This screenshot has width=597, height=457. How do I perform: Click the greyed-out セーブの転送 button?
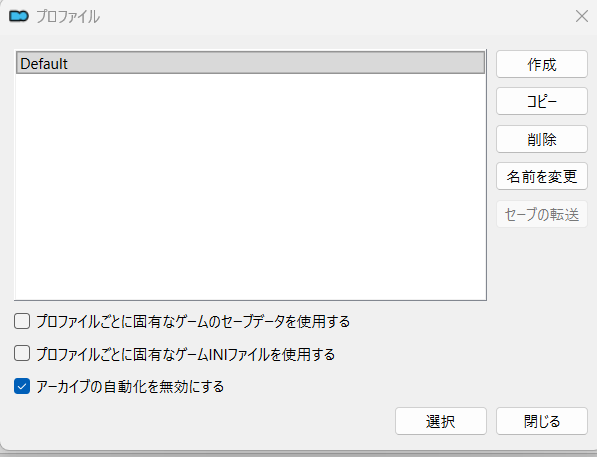click(x=541, y=214)
